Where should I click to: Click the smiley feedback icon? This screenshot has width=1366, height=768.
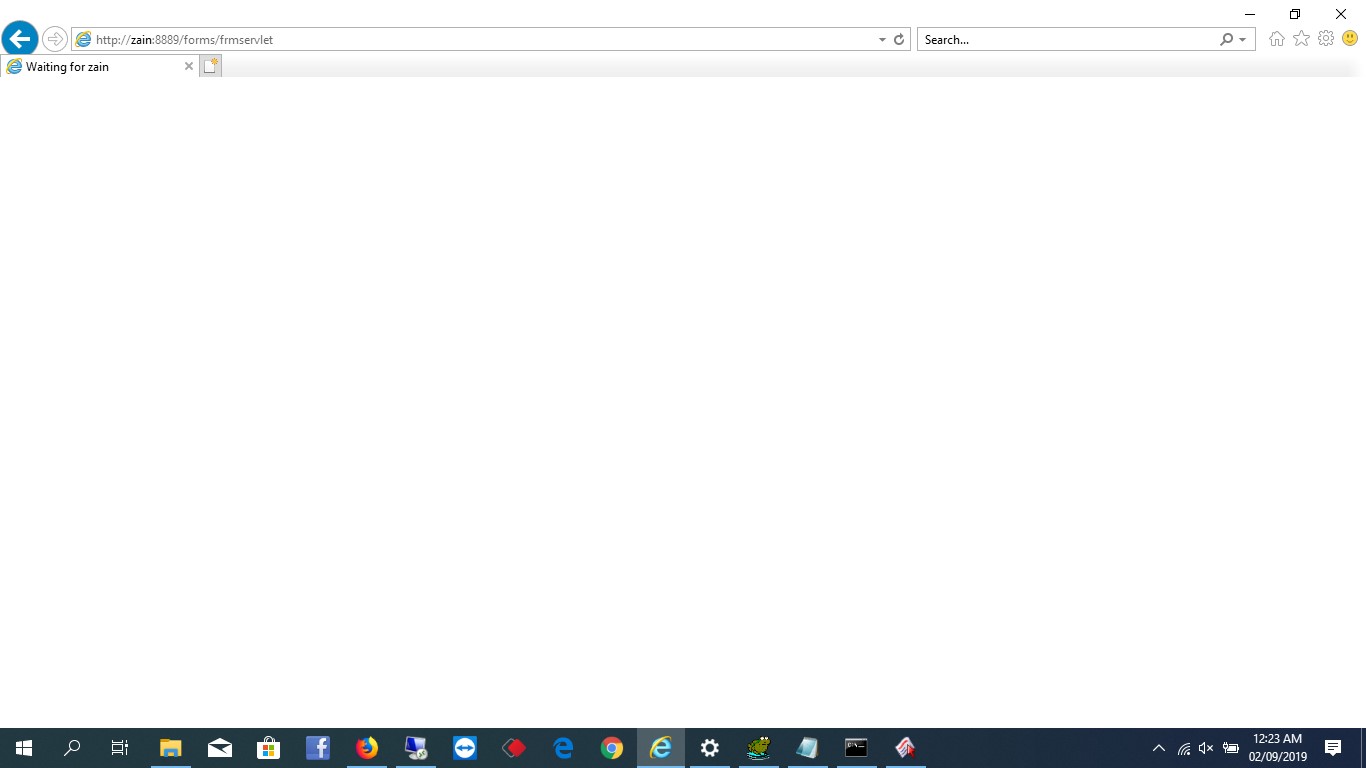point(1350,39)
